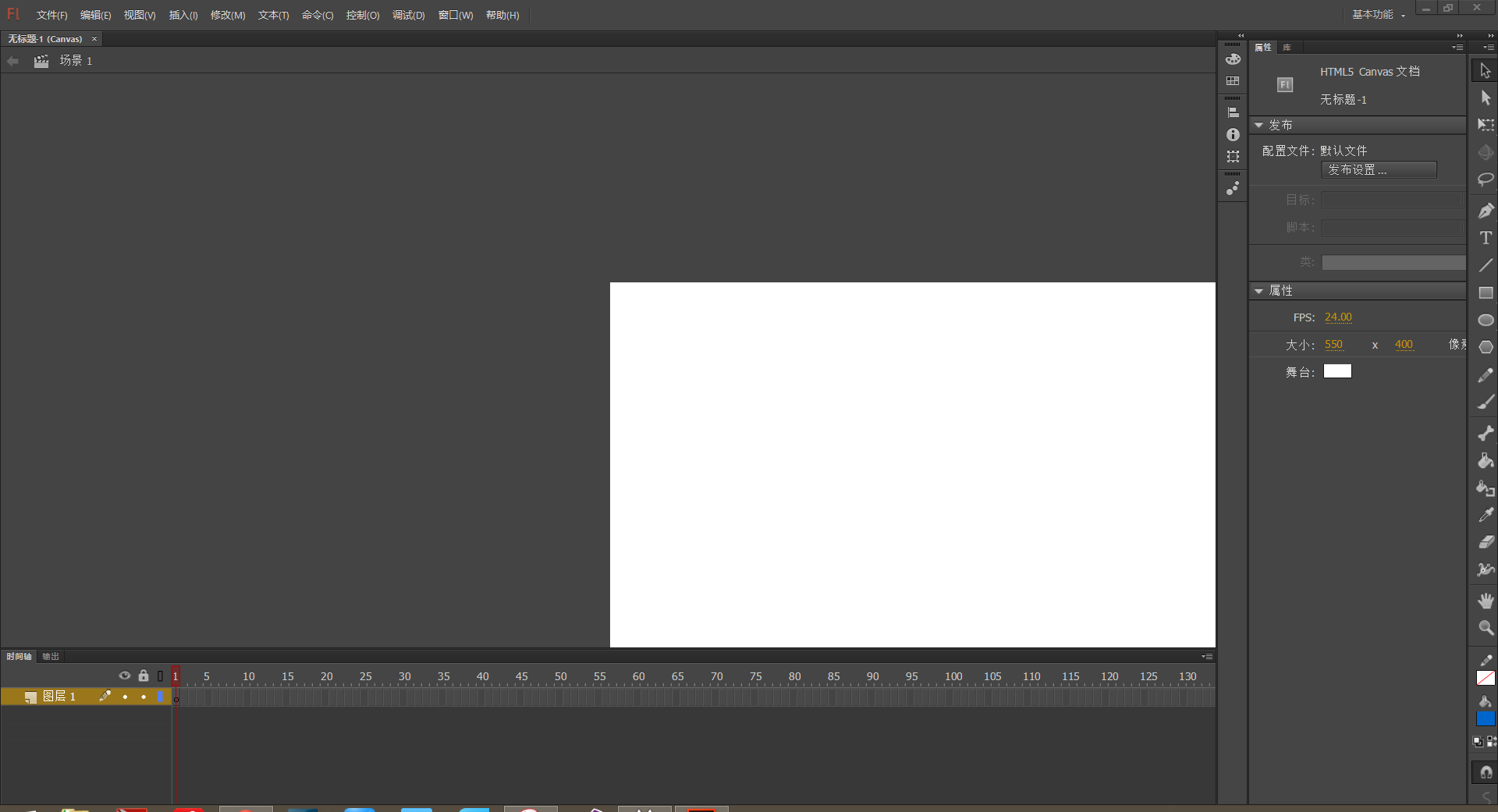Pick the Lasso tool
This screenshot has height=812, width=1498.
[1486, 179]
